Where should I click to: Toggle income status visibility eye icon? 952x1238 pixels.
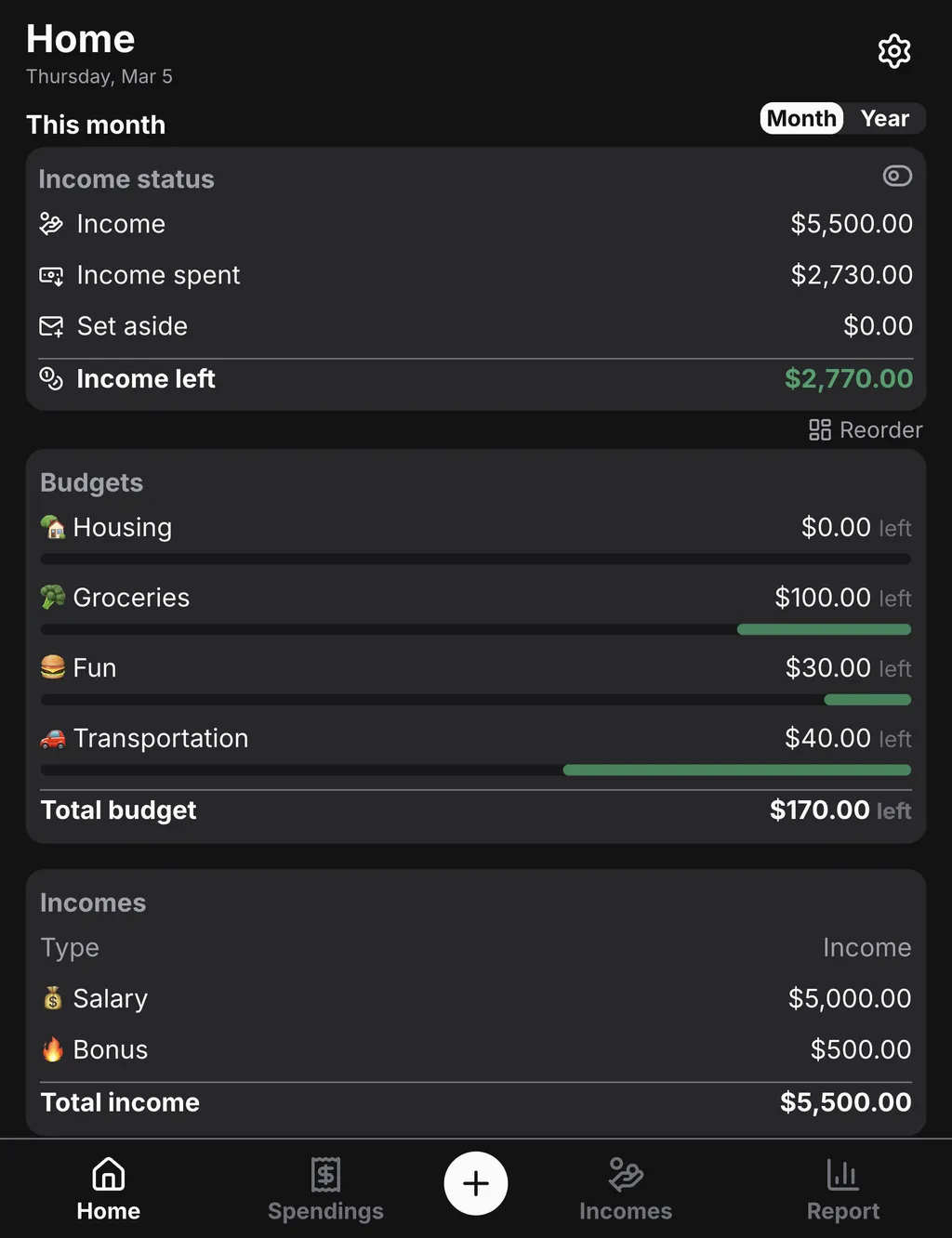point(896,176)
